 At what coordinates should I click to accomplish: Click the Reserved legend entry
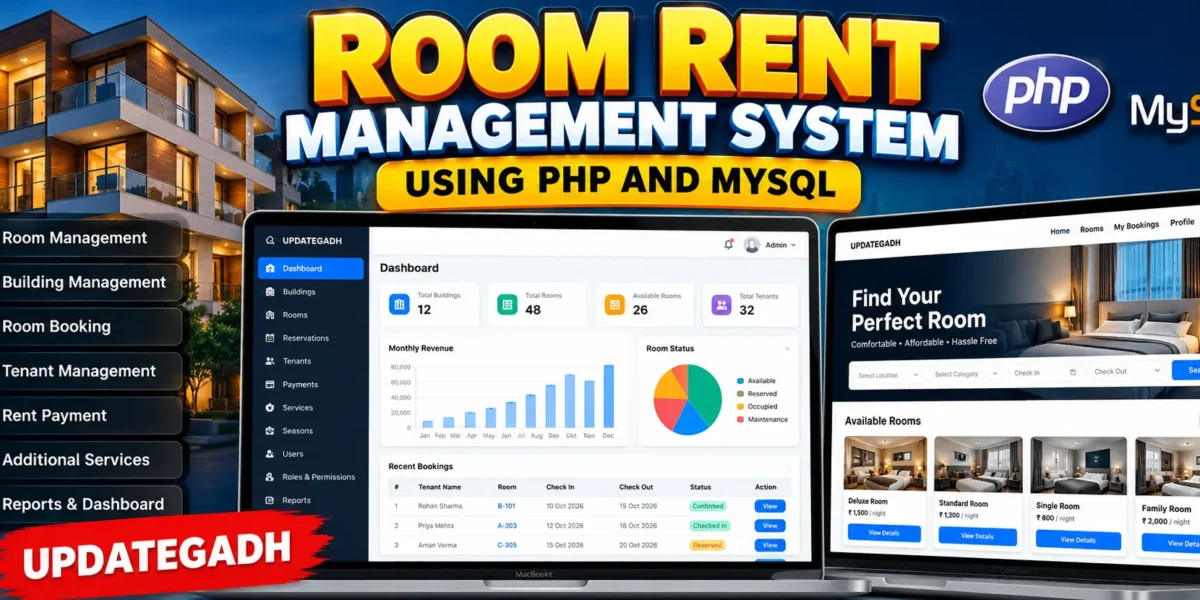click(x=757, y=394)
